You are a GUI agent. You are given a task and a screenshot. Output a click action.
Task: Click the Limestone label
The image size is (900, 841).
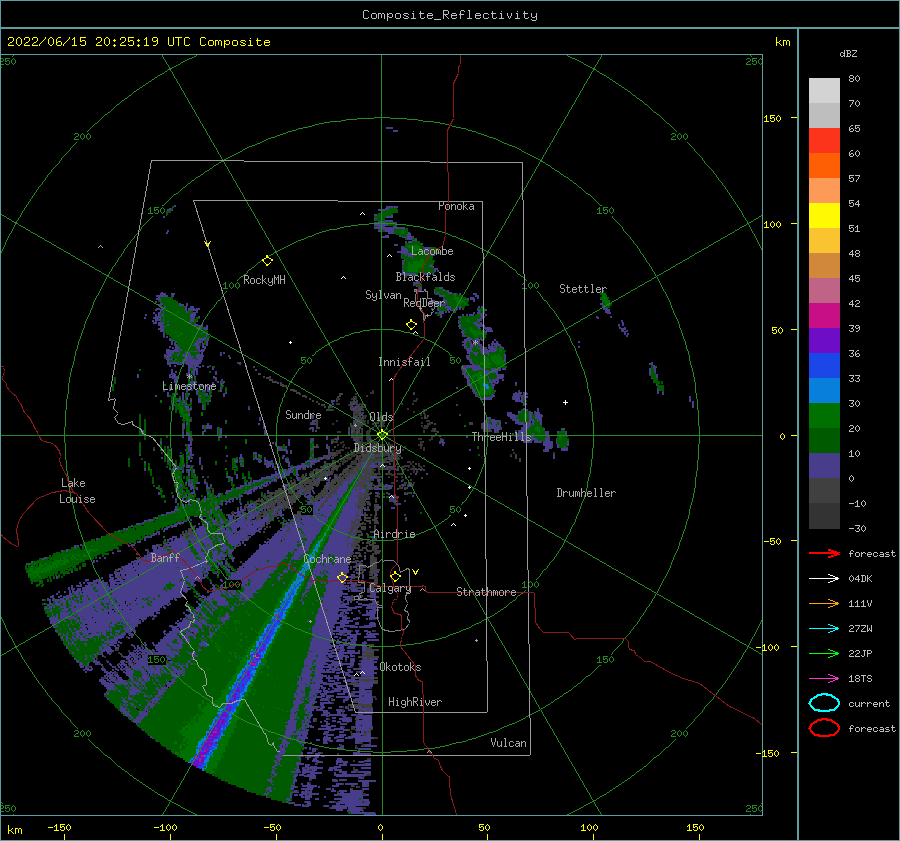(189, 386)
